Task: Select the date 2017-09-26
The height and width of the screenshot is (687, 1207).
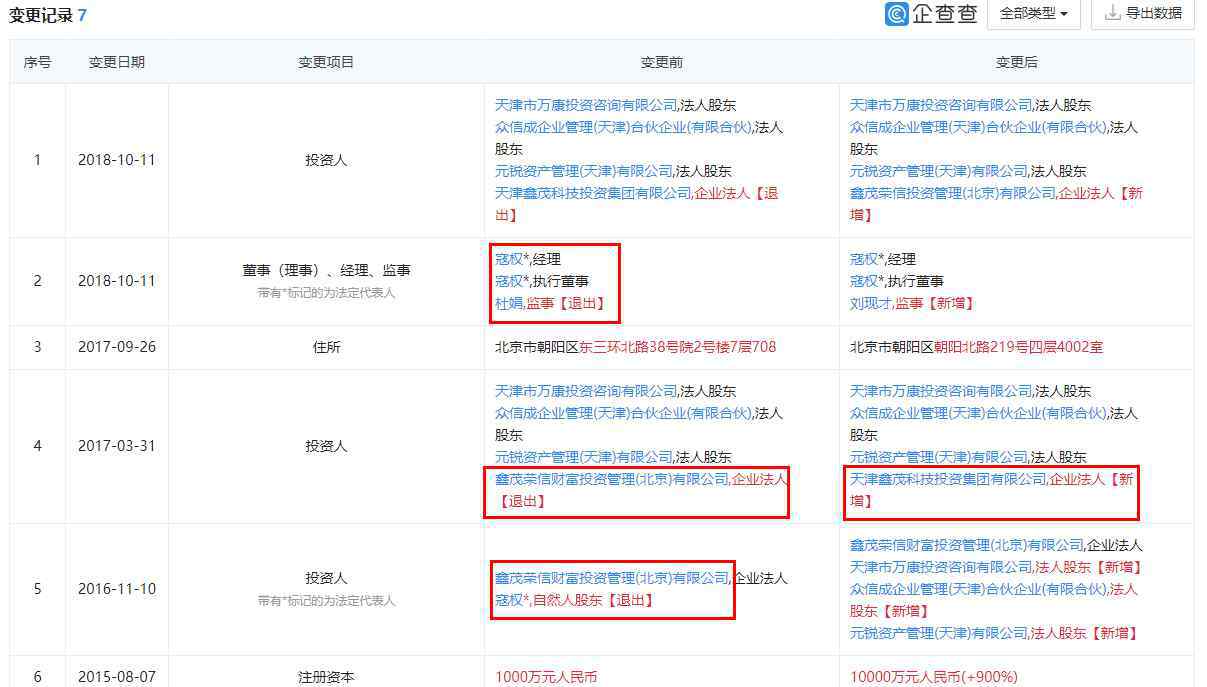Action: click(x=117, y=347)
